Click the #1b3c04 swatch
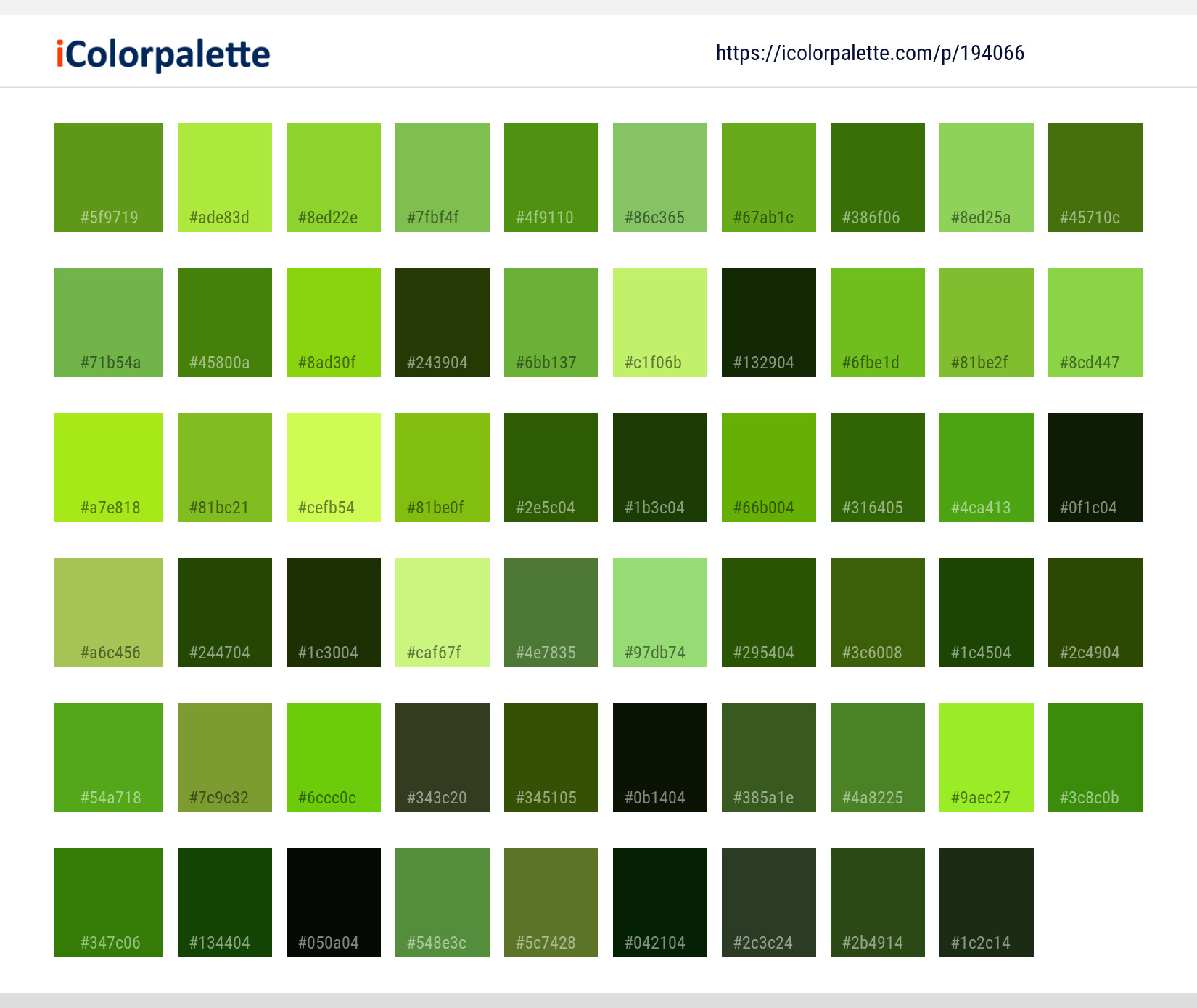The image size is (1197, 1008). 660,468
